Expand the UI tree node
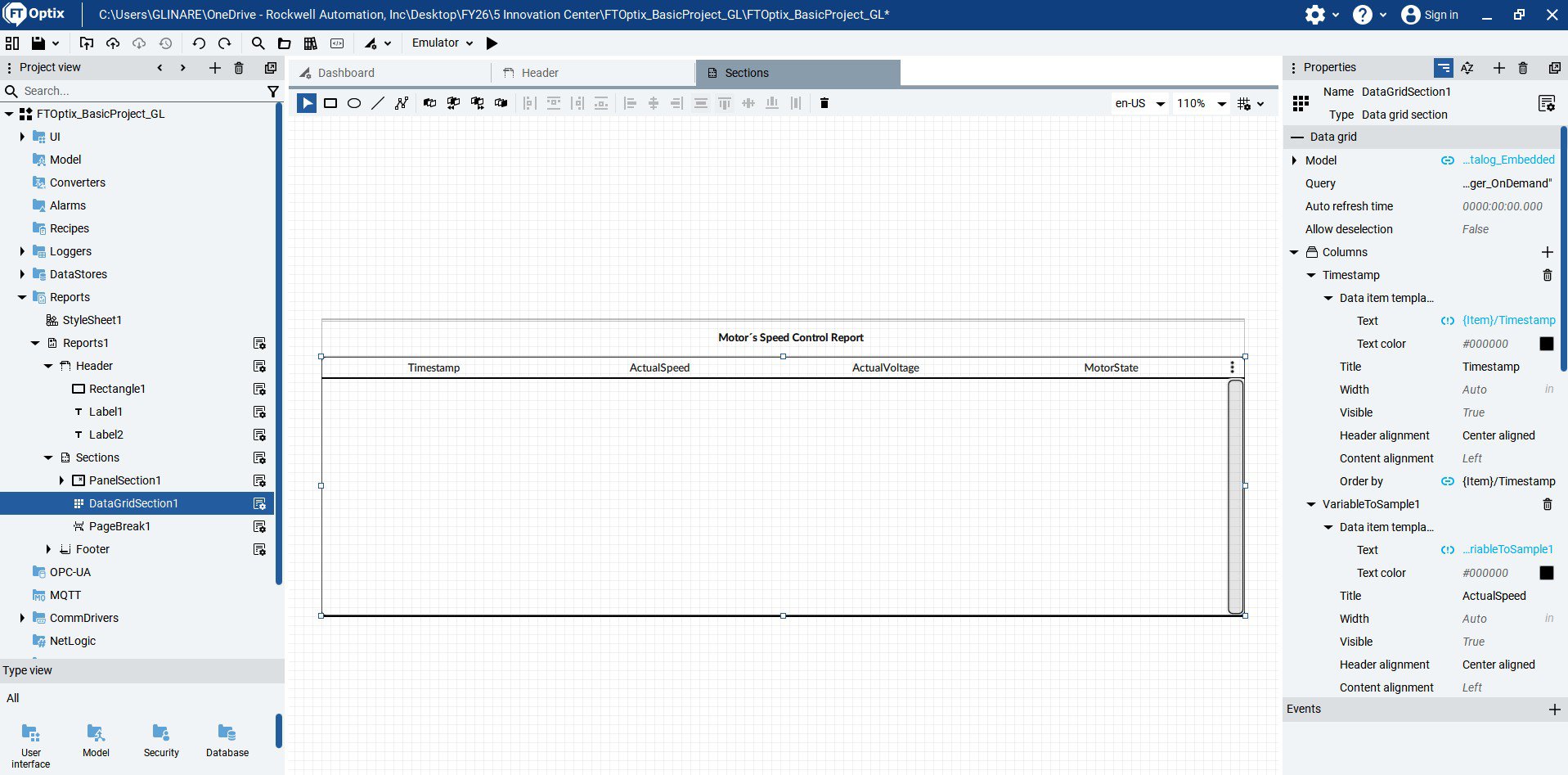This screenshot has height=775, width=1568. [22, 137]
